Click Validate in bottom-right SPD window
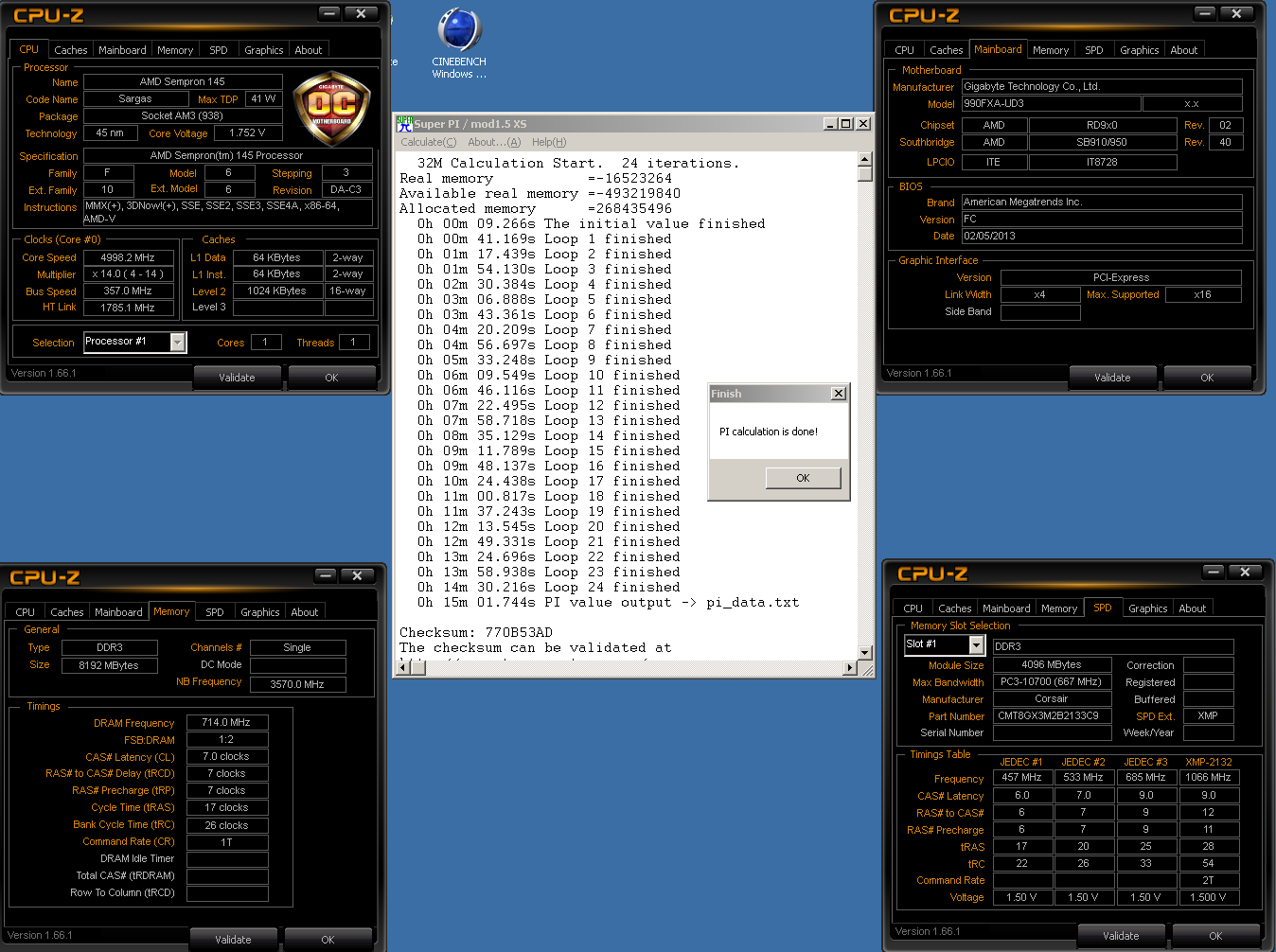Viewport: 1276px width, 952px height. [x=1121, y=936]
